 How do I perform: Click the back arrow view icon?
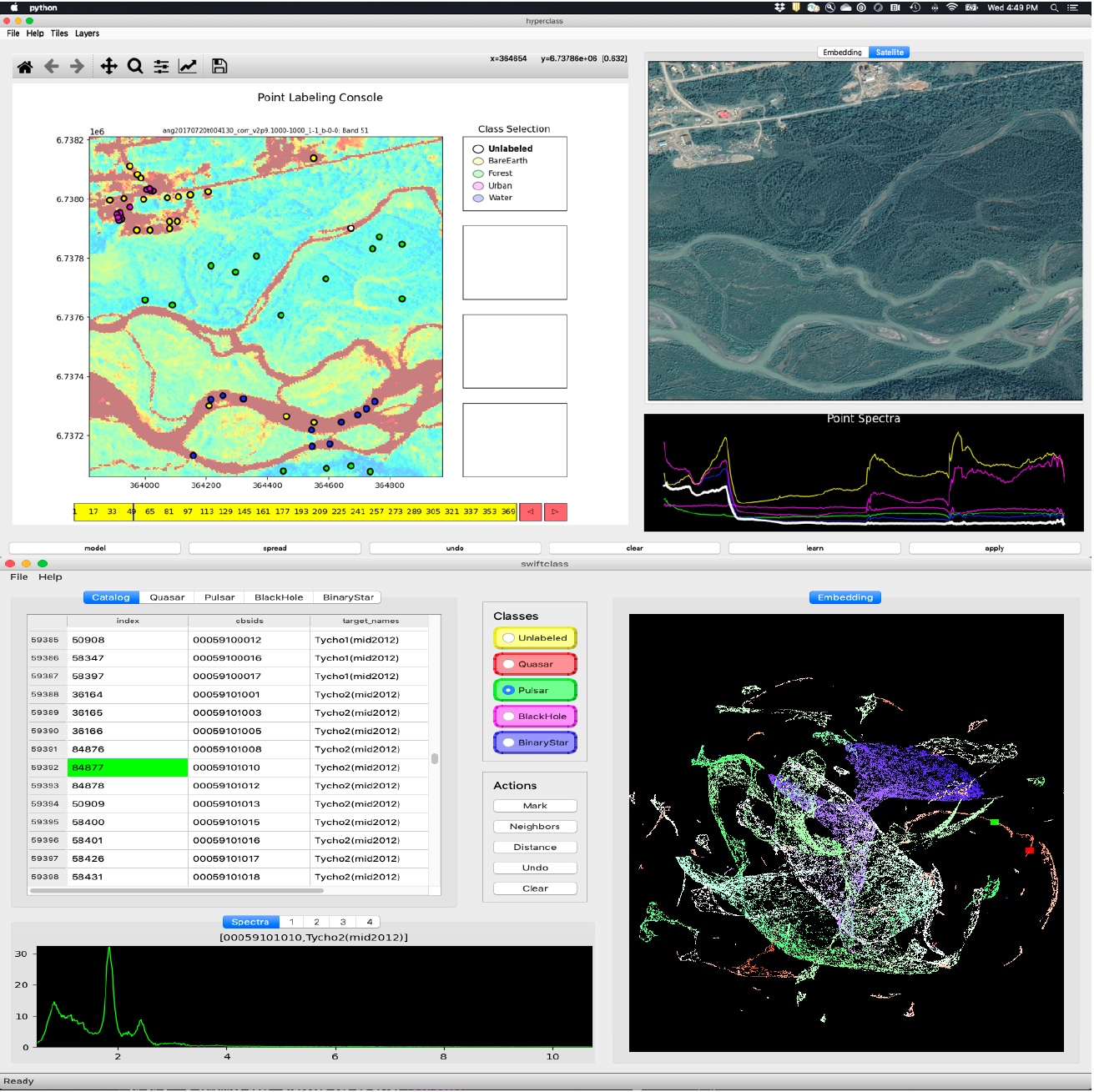click(x=52, y=67)
